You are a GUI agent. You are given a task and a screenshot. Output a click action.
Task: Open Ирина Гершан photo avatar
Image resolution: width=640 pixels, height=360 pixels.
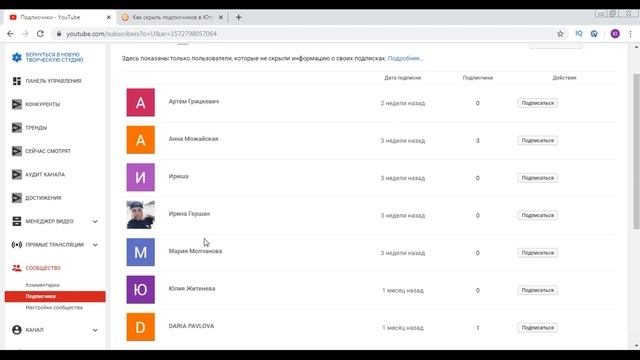(x=140, y=215)
